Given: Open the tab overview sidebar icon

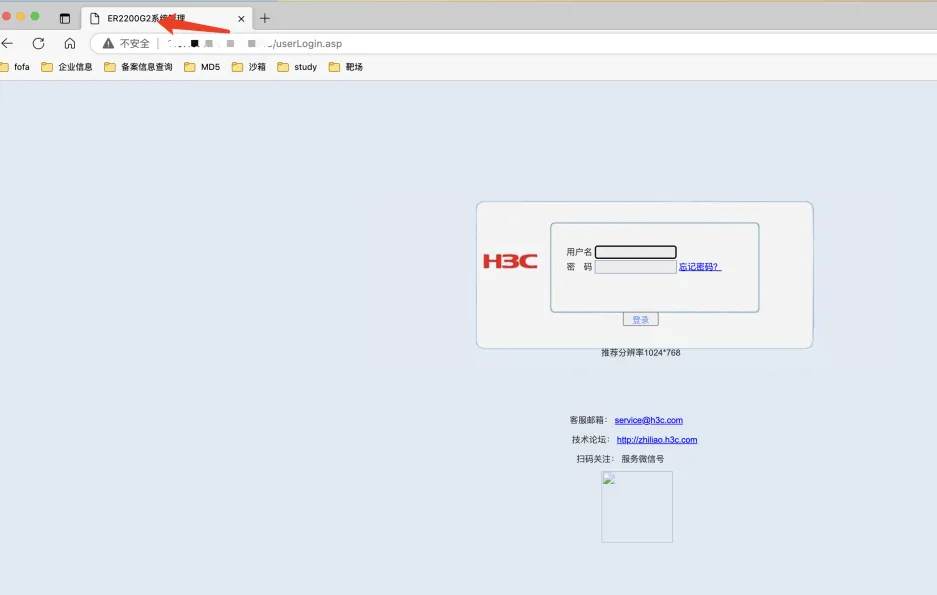Looking at the screenshot, I should pos(65,19).
